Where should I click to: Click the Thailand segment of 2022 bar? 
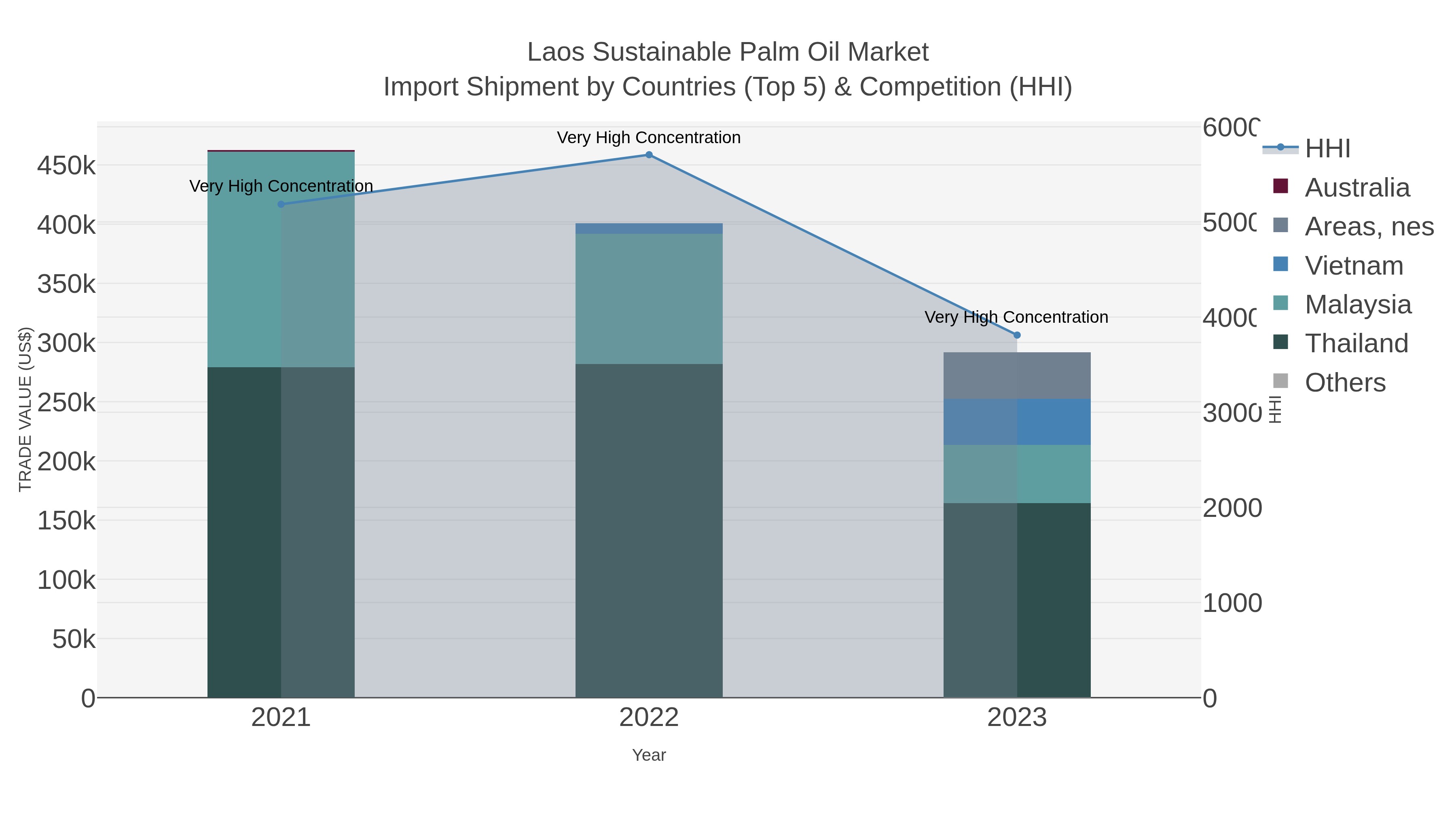tap(649, 530)
